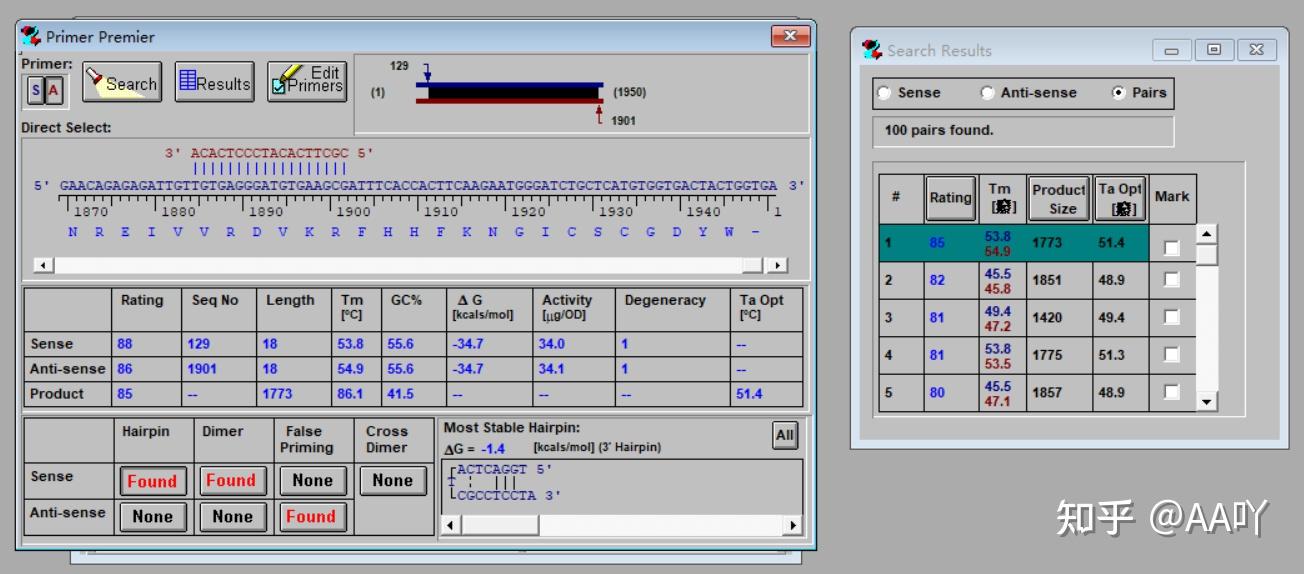This screenshot has width=1304, height=574.
Task: Click the All button in hairpin panel
Action: point(785,436)
